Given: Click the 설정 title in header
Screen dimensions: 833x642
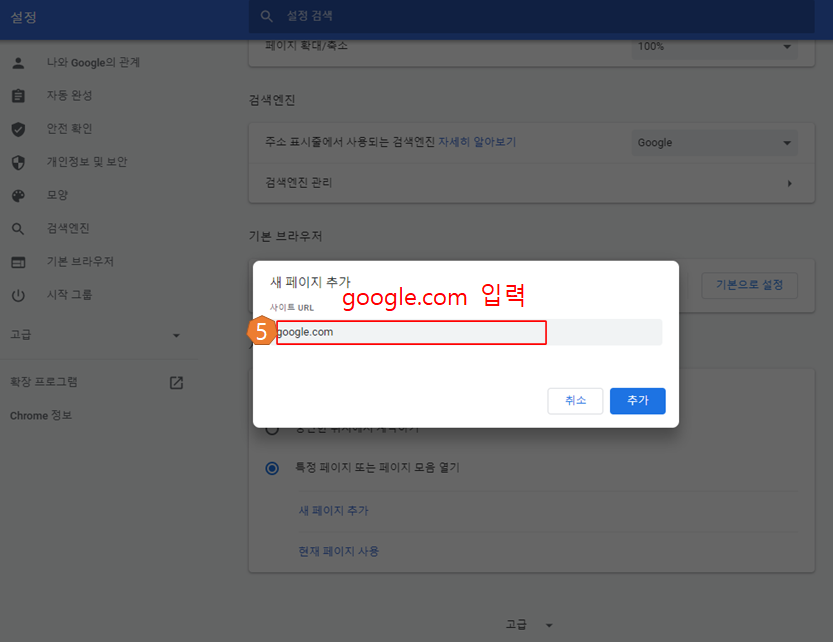Looking at the screenshot, I should 23,17.
